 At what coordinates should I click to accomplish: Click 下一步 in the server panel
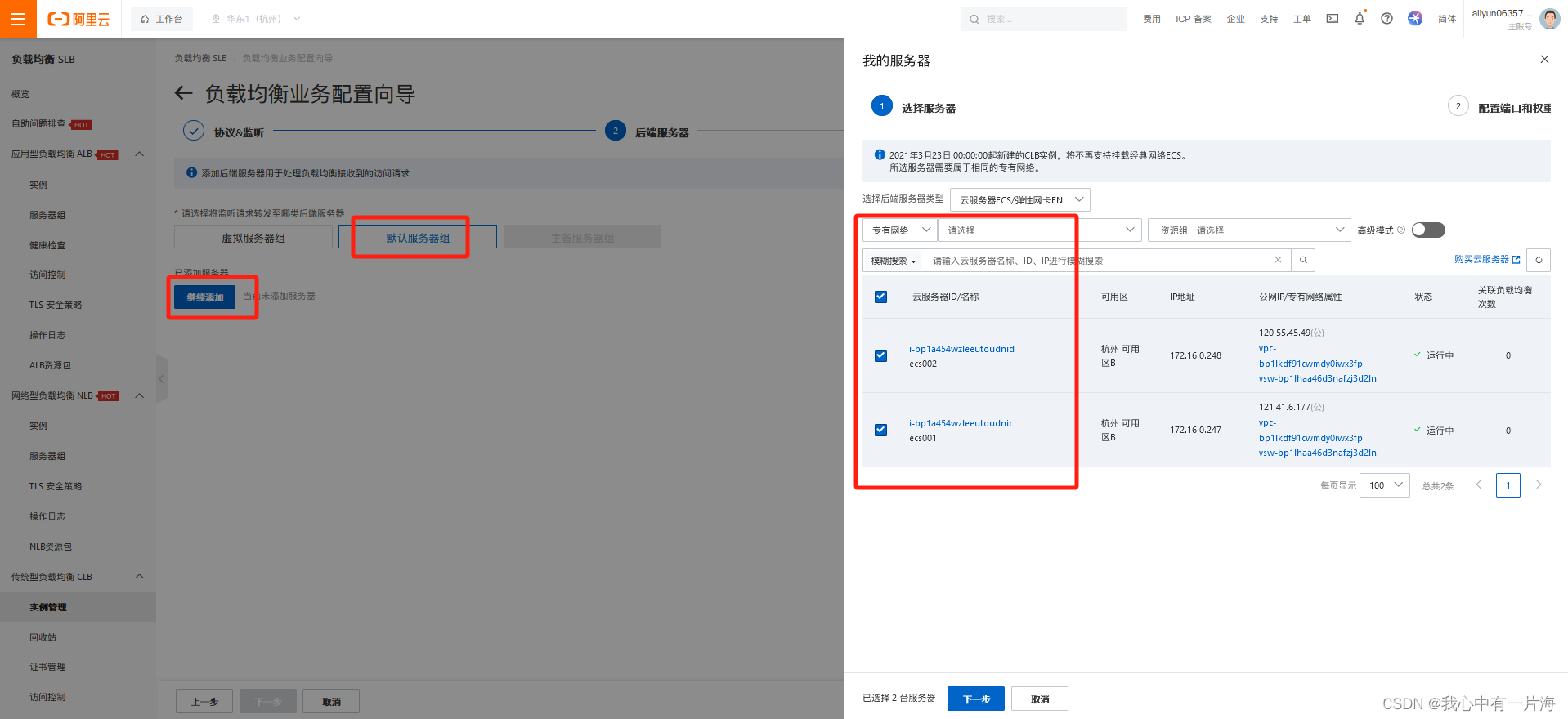click(976, 699)
